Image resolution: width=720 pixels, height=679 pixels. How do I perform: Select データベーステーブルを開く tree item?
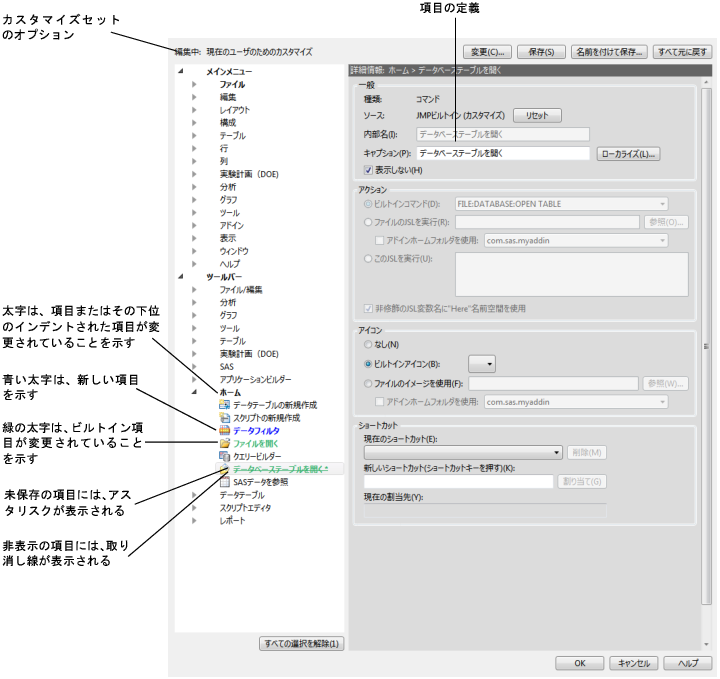pyautogui.click(x=281, y=469)
